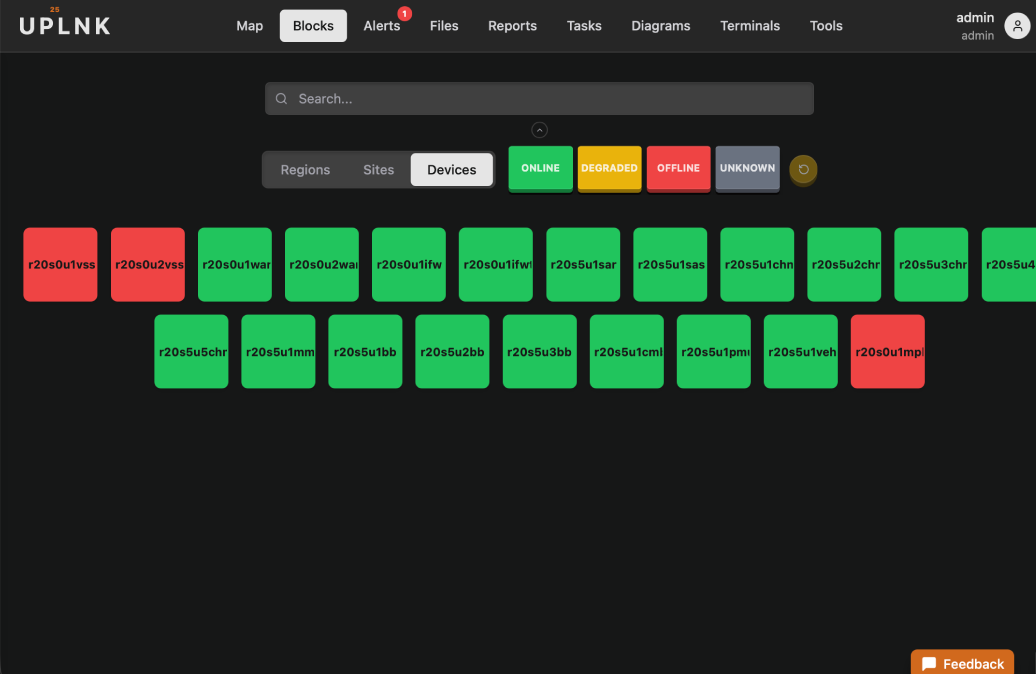Focus the Search input field
Screen dimensions: 1036x674
[539, 98]
